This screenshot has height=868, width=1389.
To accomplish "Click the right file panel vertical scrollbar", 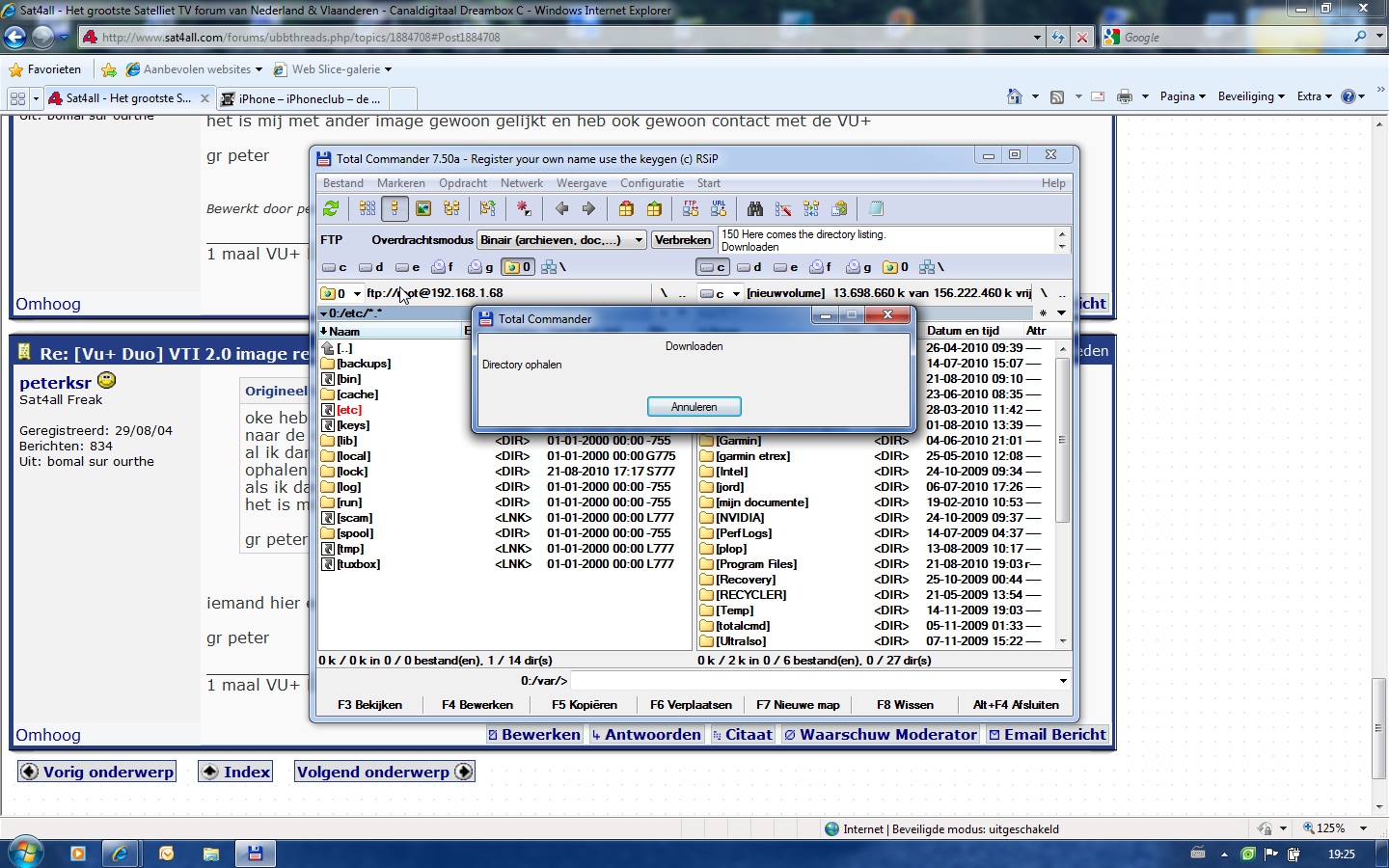I will (x=1063, y=493).
